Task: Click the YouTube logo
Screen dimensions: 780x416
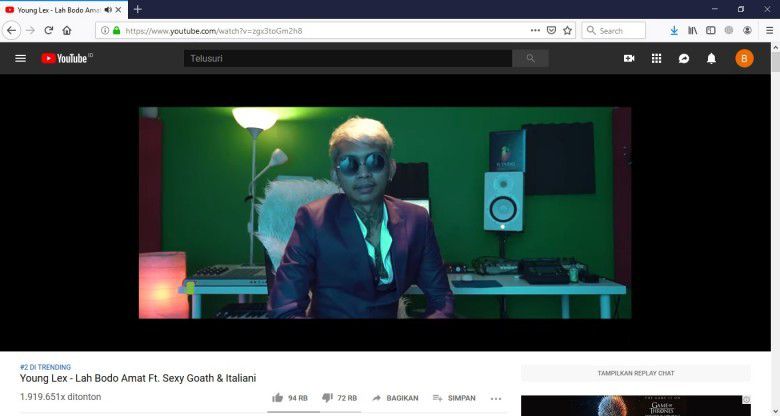Action: (x=66, y=59)
